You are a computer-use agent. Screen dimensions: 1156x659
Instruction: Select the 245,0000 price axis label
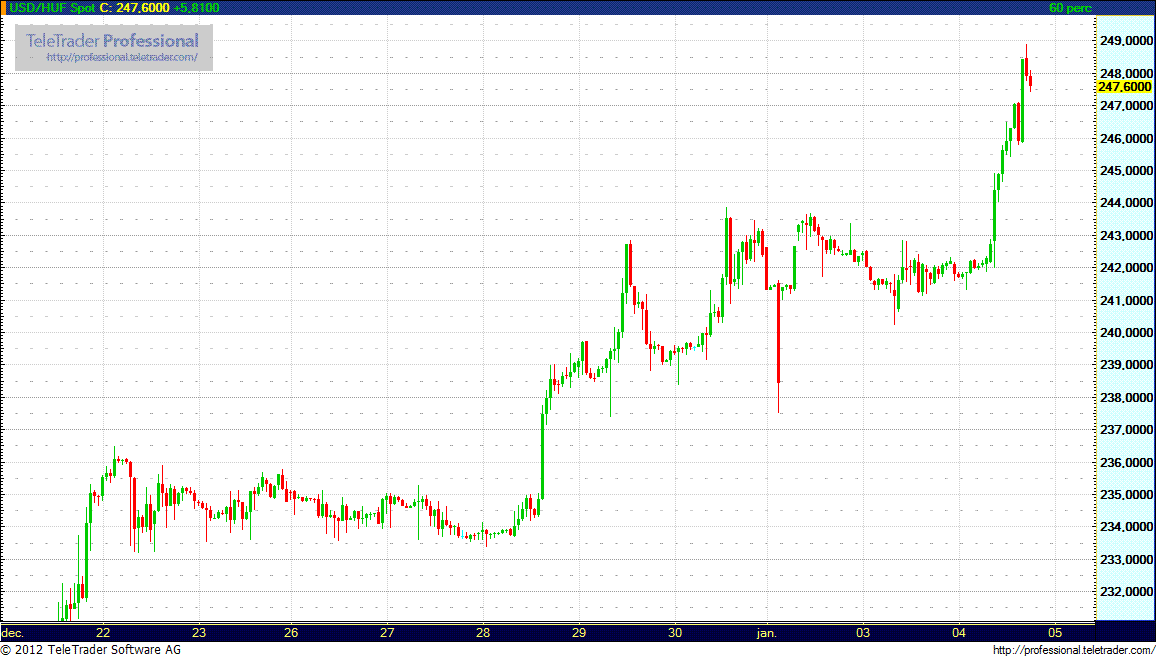[1127, 171]
